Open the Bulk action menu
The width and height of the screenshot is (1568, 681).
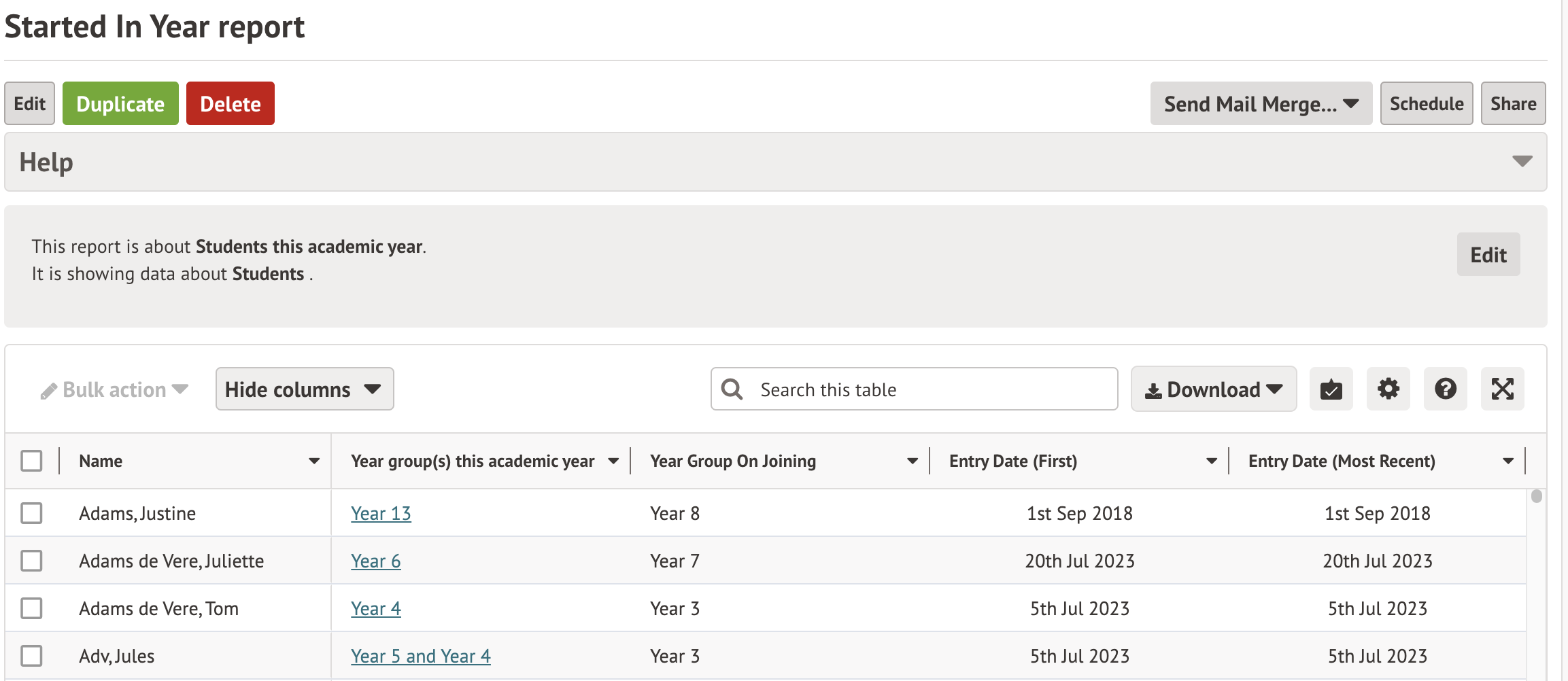click(114, 389)
